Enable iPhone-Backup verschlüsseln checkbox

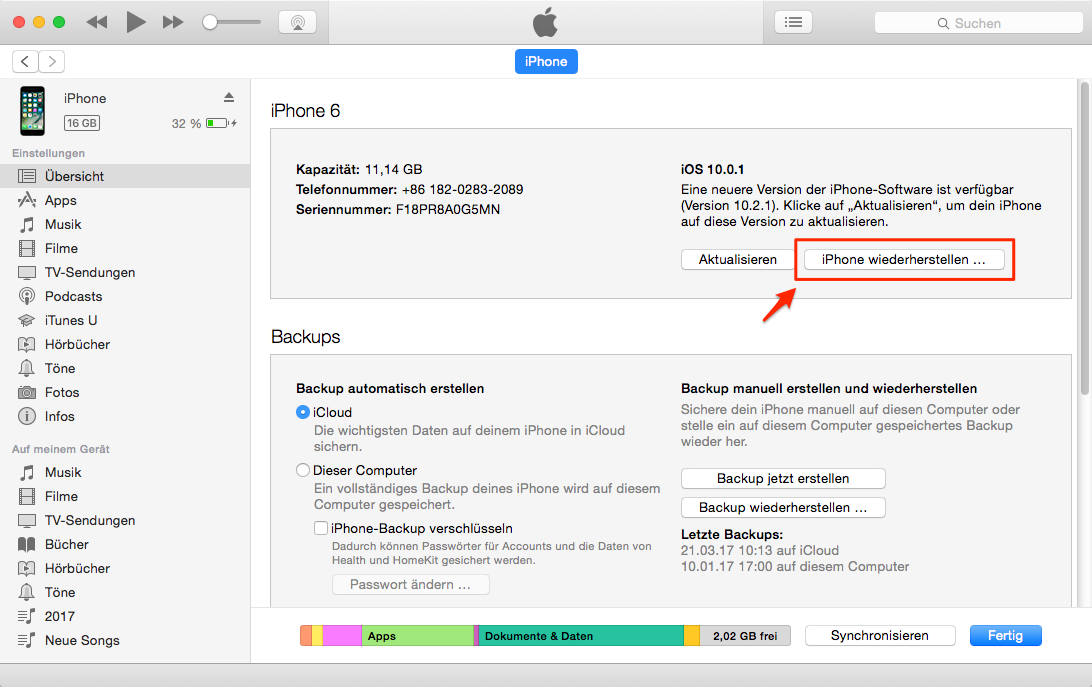[x=321, y=528]
